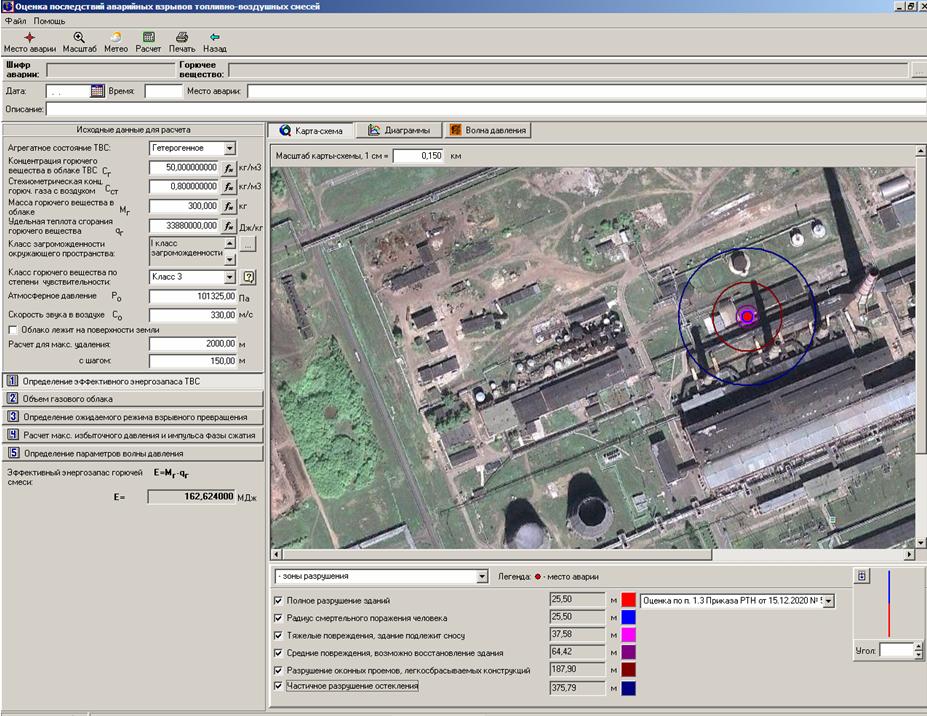Uncheck 'Полное разрушение зданий' checkbox
Screen dimensions: 927x716
point(278,600)
